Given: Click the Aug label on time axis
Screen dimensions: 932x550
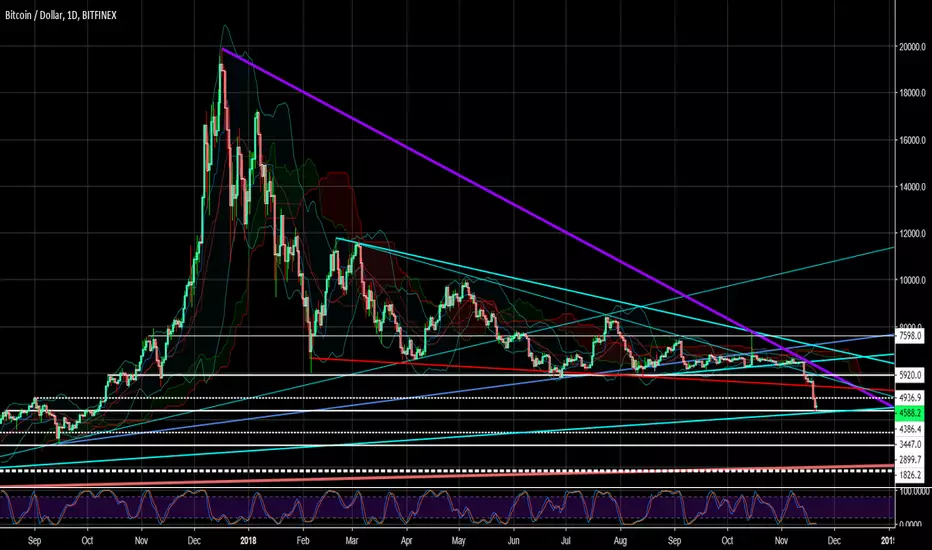Looking at the screenshot, I should (621, 540).
